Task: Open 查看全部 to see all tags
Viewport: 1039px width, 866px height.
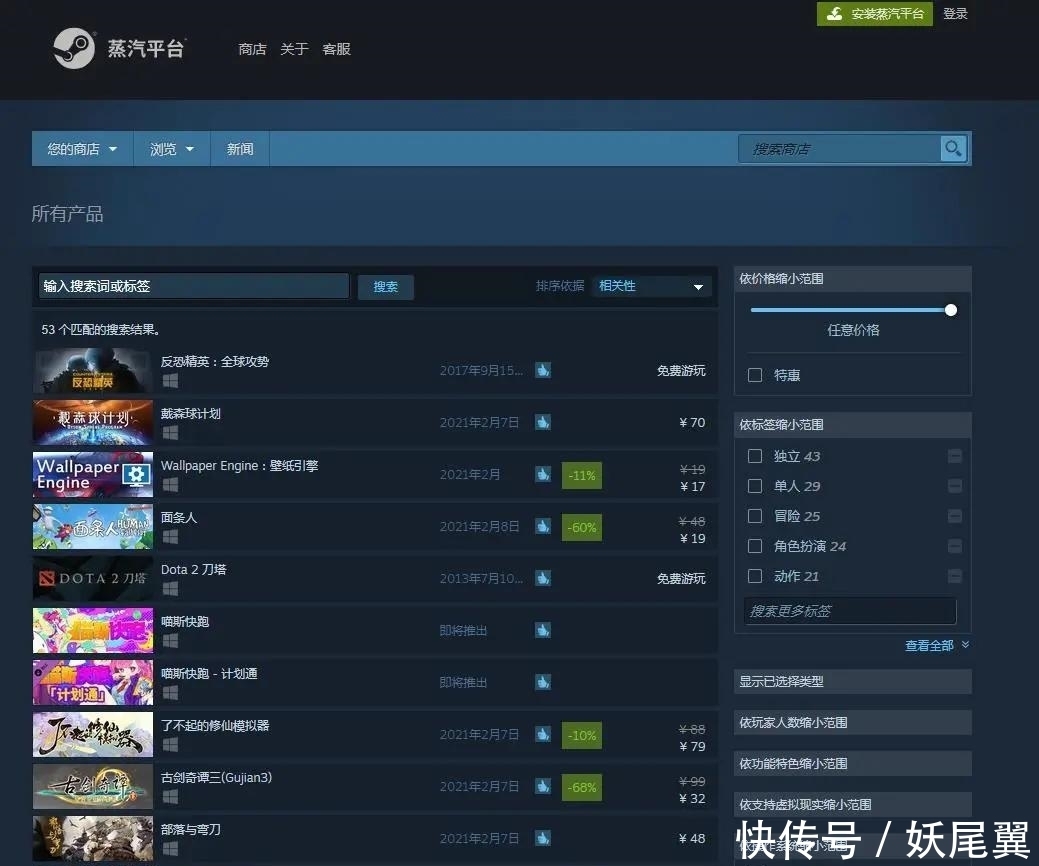Action: (x=930, y=645)
